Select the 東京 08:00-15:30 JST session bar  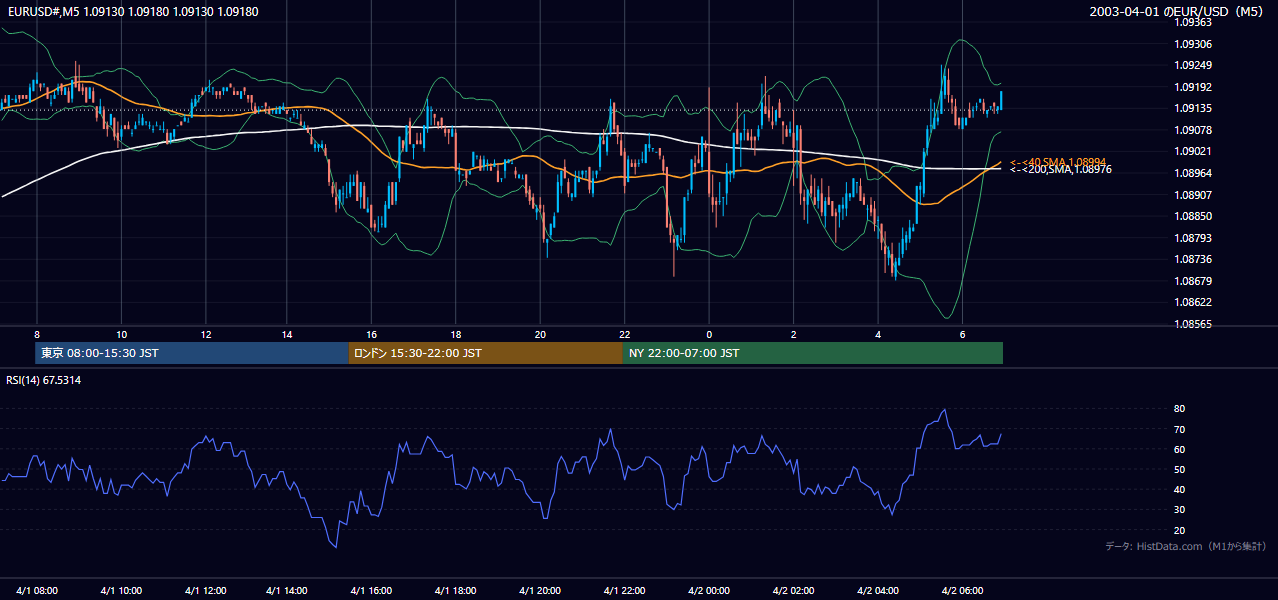pos(192,353)
